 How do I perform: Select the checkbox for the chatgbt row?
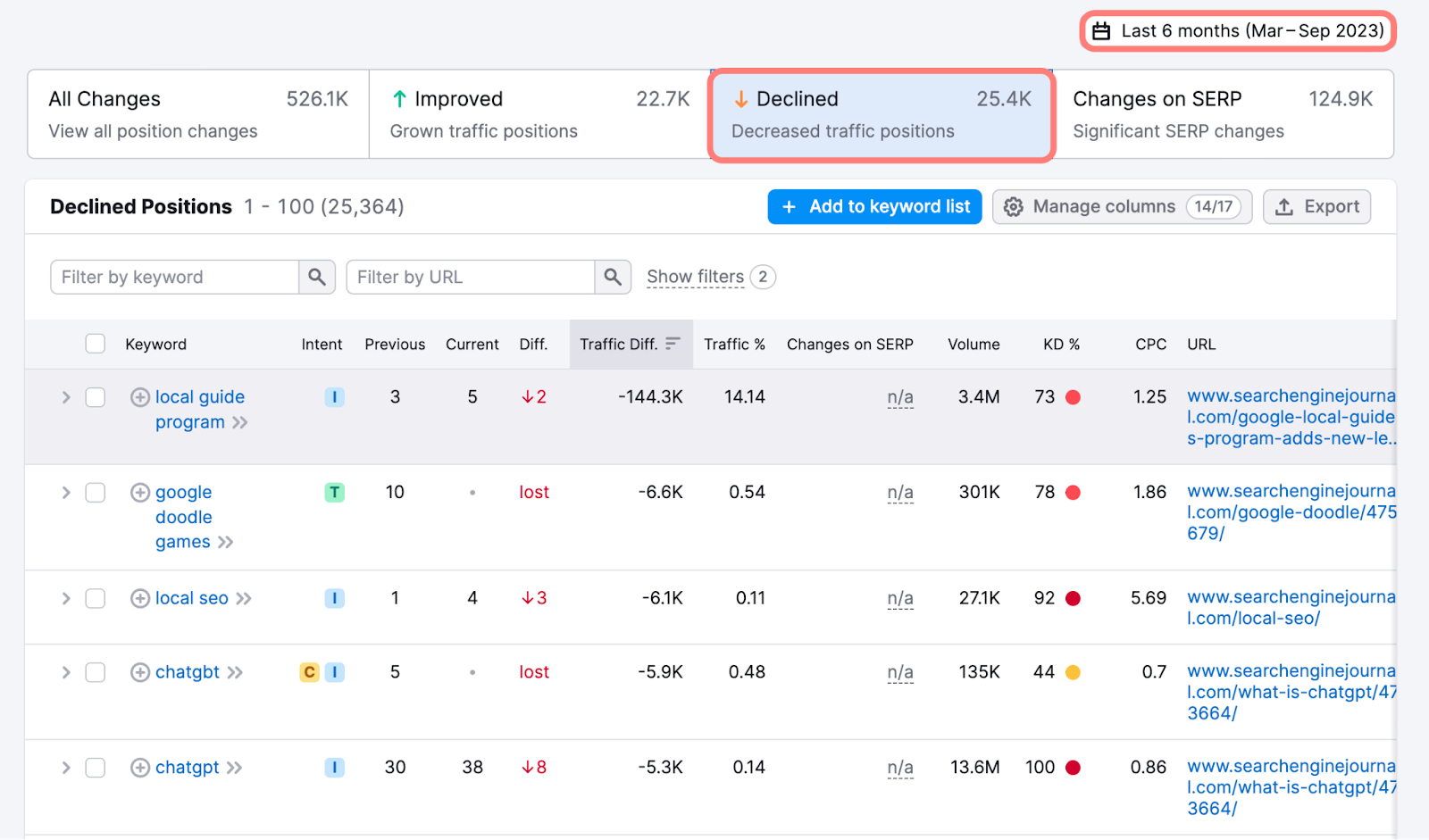(96, 672)
